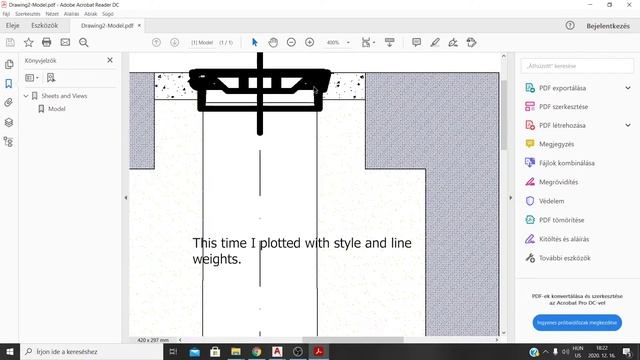The image size is (640, 360).
Task: Collapse the Sheets and Views bookmark
Action: pos(26,96)
